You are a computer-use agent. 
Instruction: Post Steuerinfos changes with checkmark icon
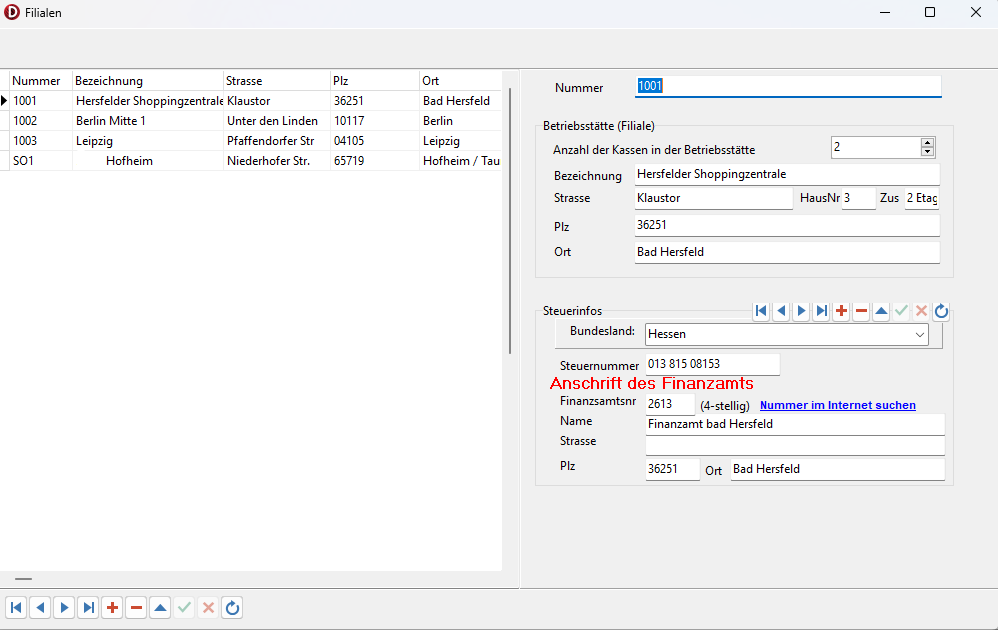coord(901,311)
